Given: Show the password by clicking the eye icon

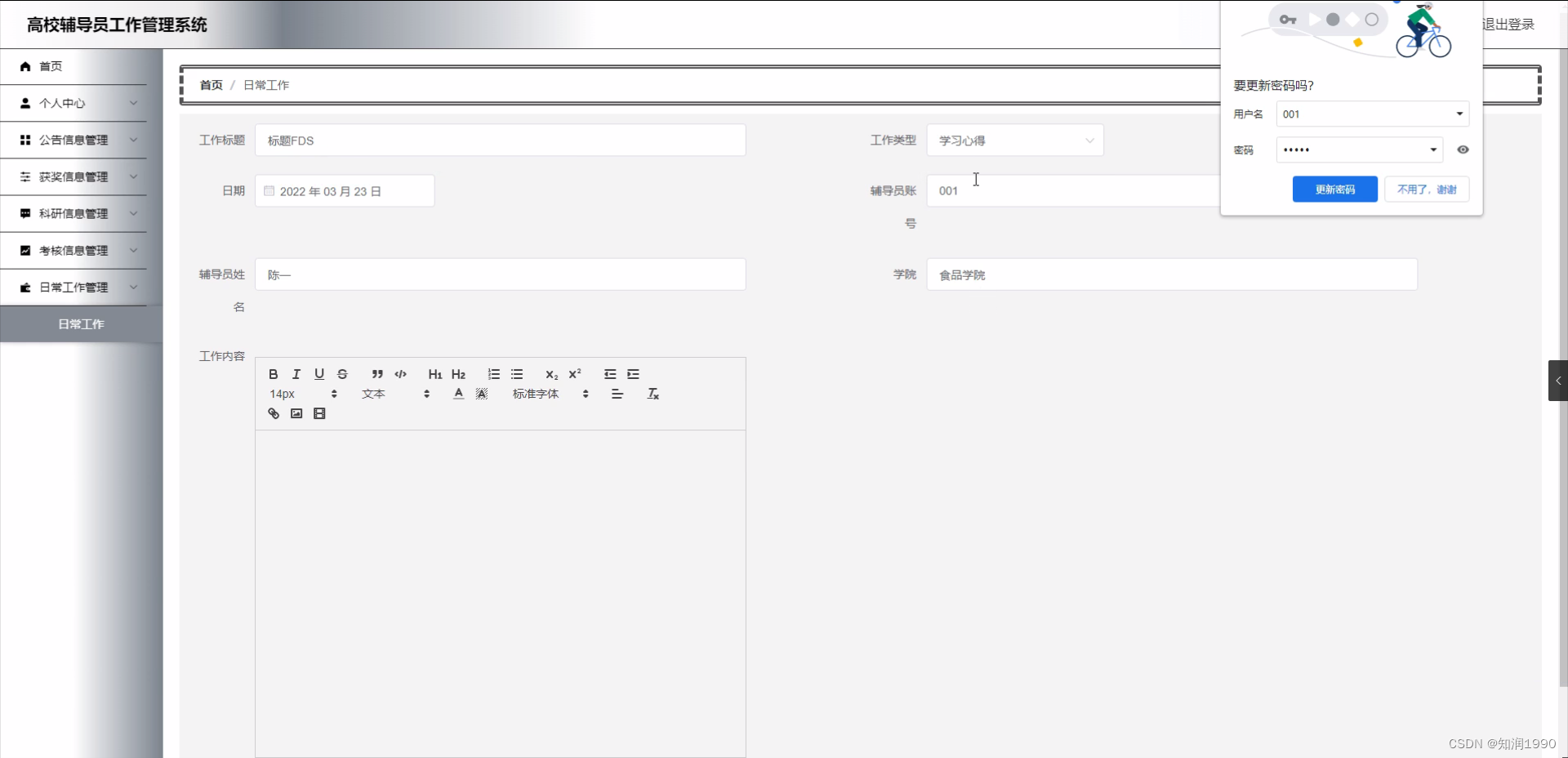Looking at the screenshot, I should [1463, 149].
